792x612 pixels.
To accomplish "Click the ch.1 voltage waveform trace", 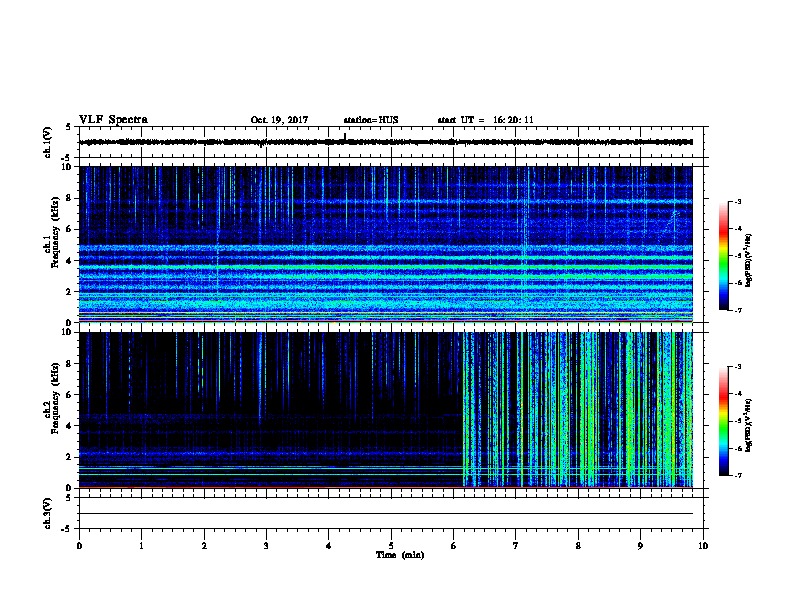I will (x=386, y=142).
